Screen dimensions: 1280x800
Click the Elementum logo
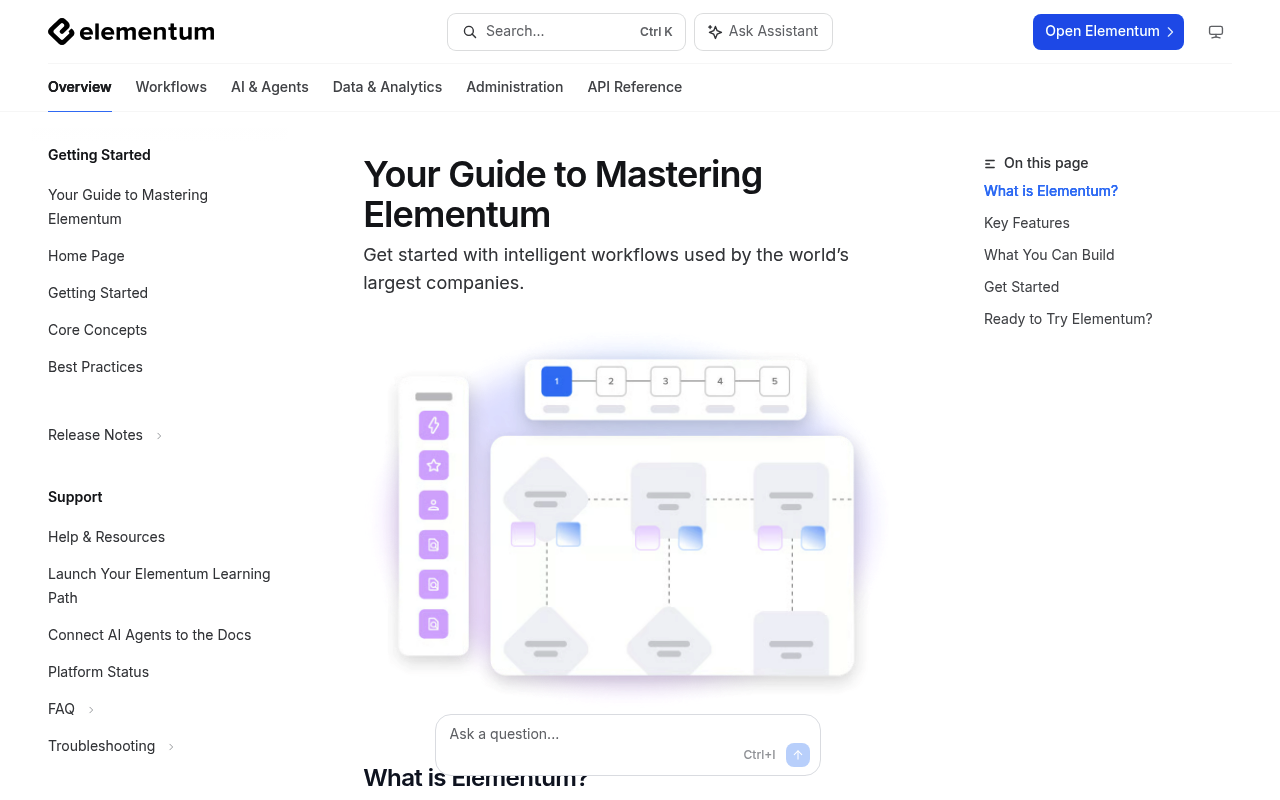coord(131,32)
